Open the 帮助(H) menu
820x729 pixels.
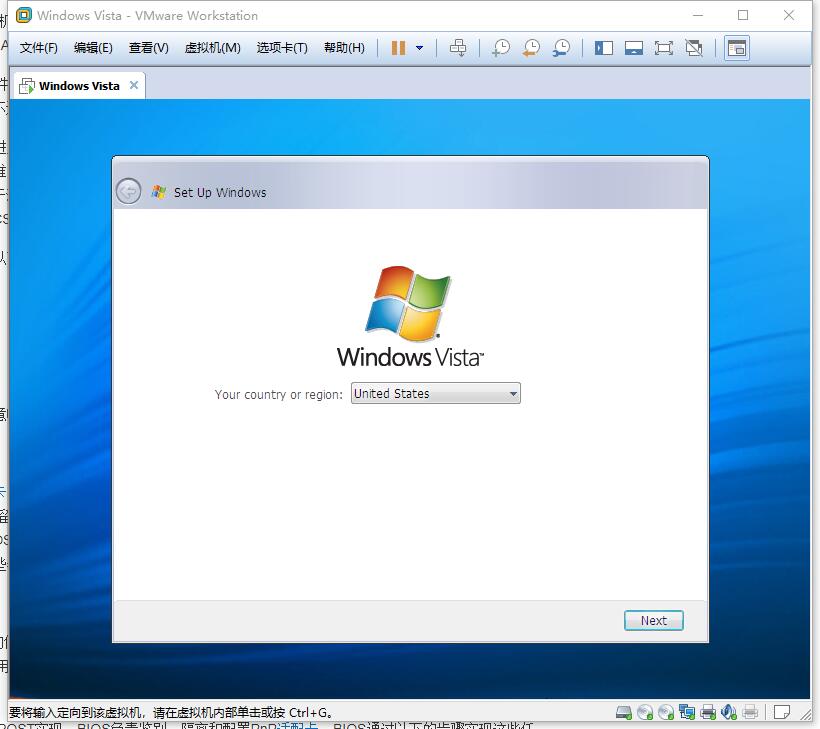coord(344,48)
